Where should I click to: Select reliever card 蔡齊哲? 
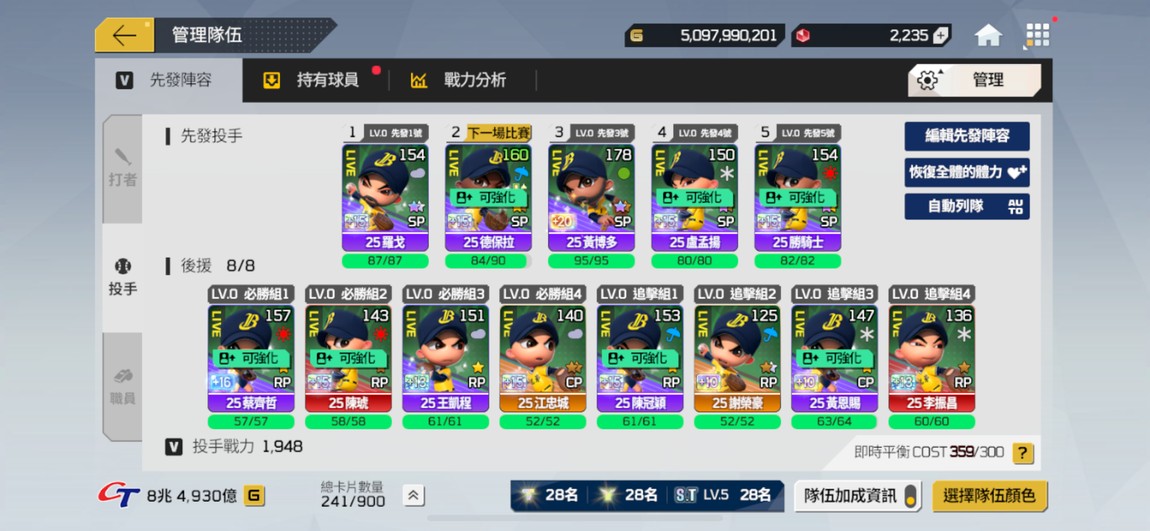coord(251,359)
